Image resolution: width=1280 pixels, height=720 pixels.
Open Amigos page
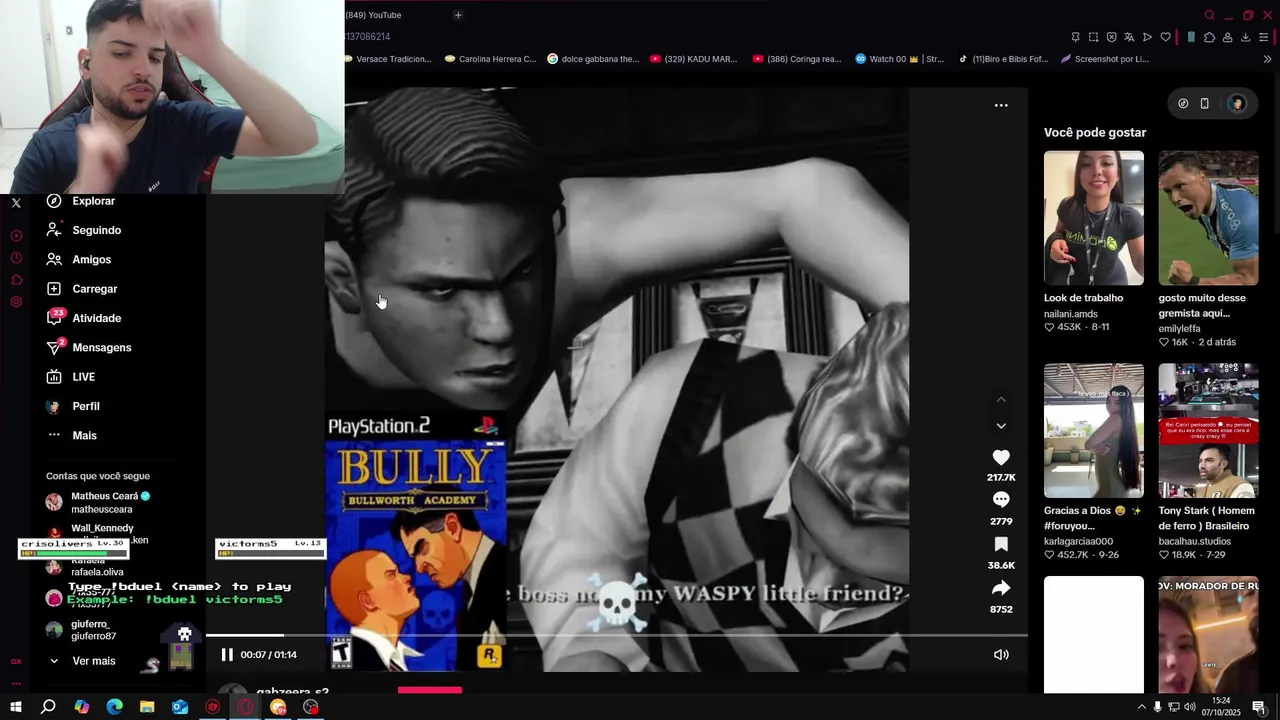(79, 259)
